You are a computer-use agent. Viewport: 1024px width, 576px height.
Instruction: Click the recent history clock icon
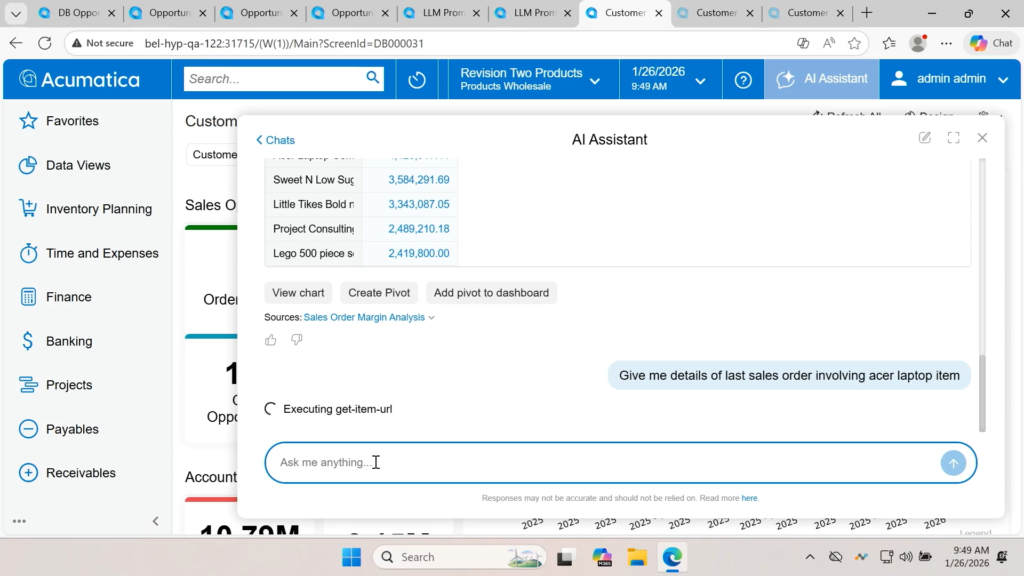pos(417,80)
